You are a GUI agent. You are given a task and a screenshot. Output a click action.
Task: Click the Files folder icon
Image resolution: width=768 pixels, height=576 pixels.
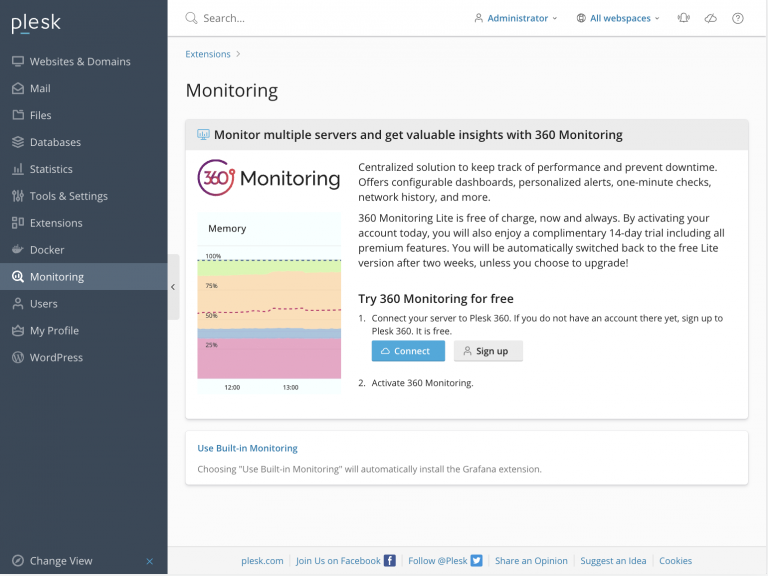(18, 115)
